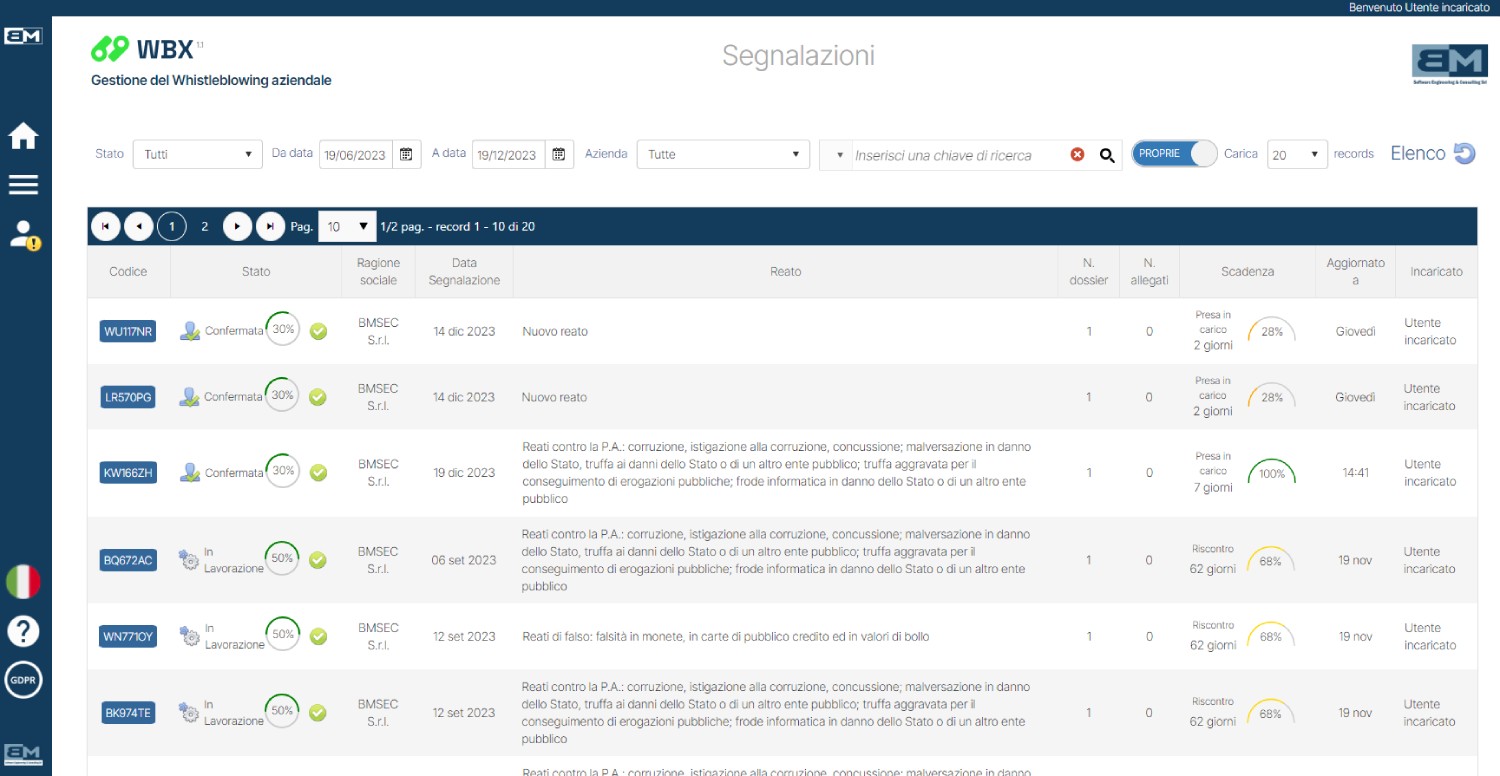Sort by Codice column header
Screen dimensions: 1500x776
coord(128,272)
